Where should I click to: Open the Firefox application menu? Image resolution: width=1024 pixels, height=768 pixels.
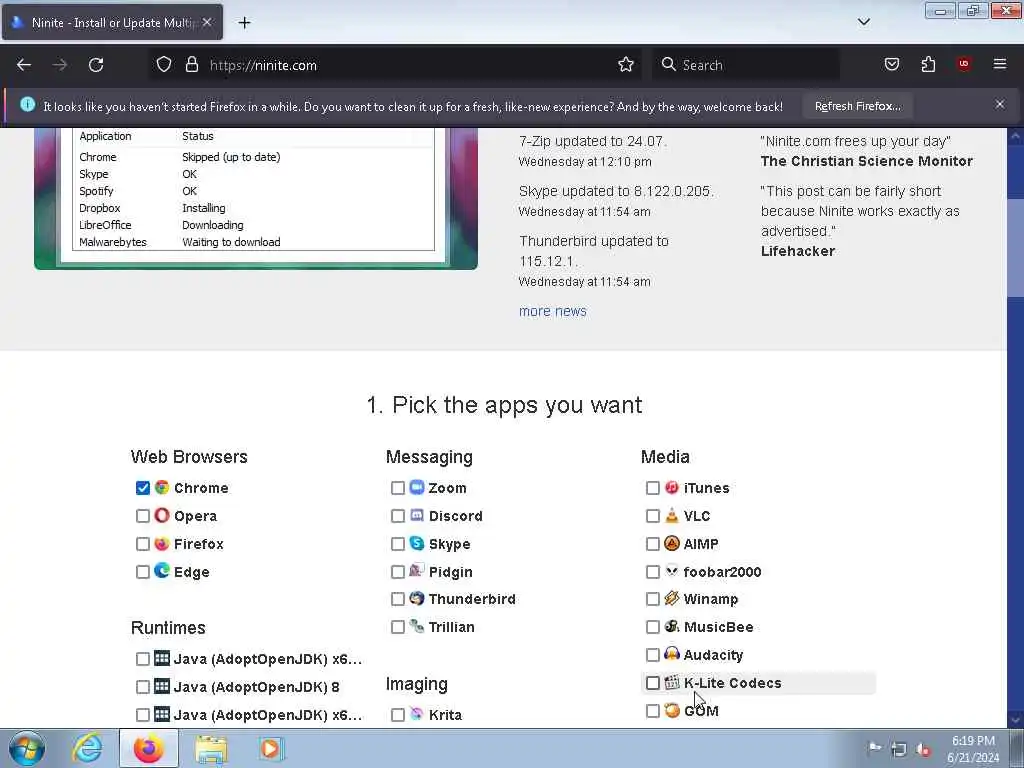pos(1000,64)
